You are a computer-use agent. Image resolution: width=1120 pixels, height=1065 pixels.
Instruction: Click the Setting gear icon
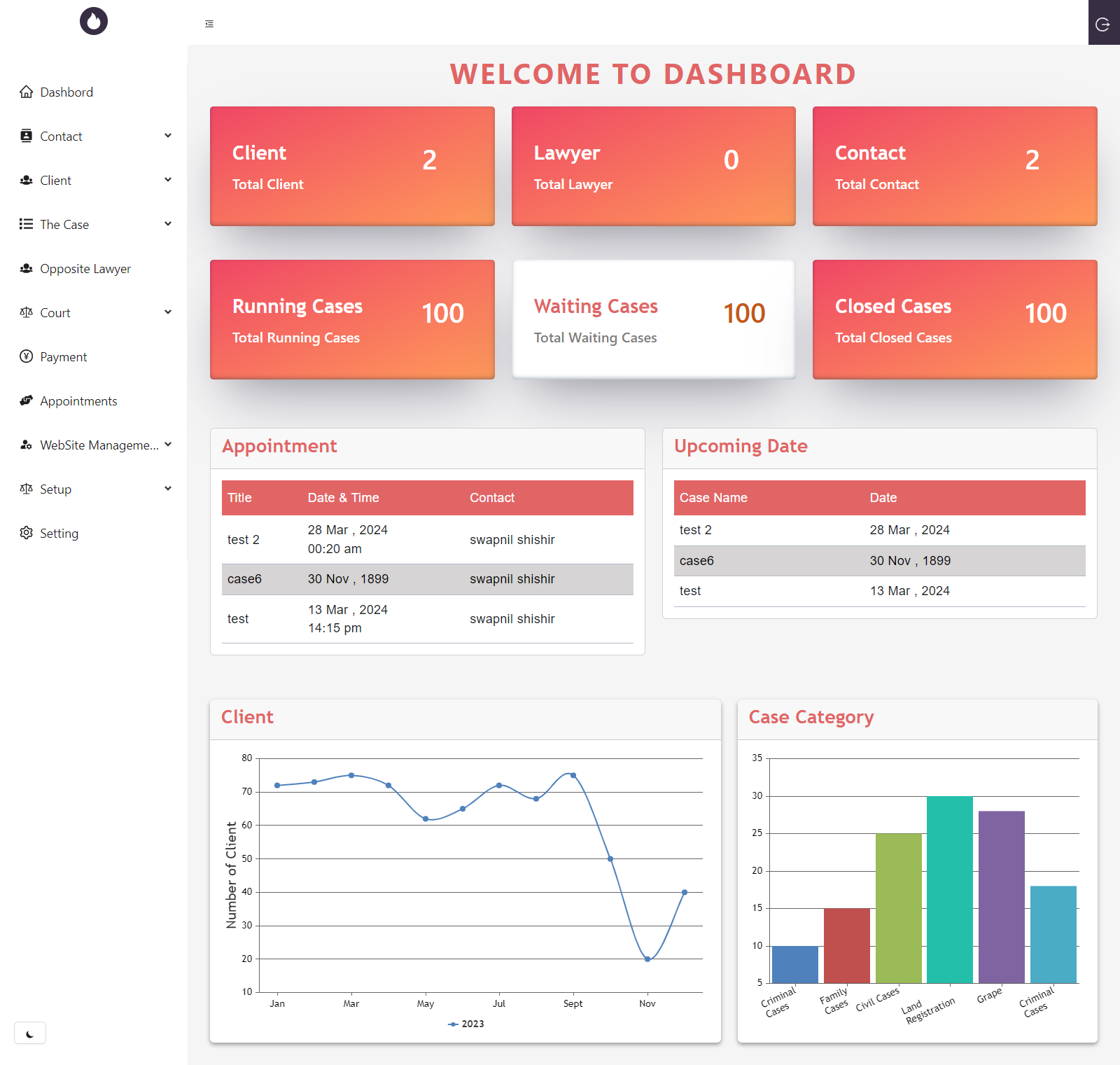tap(27, 533)
